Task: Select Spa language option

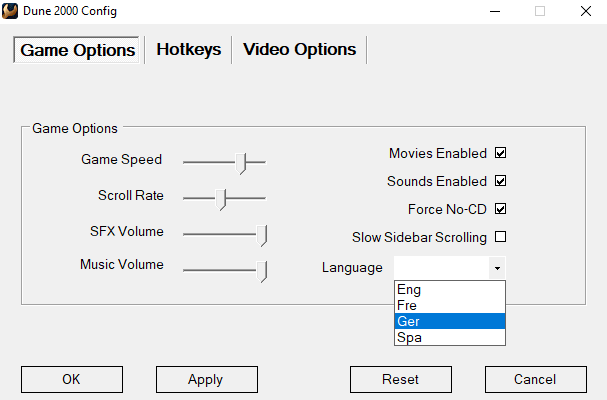Action: coord(449,337)
